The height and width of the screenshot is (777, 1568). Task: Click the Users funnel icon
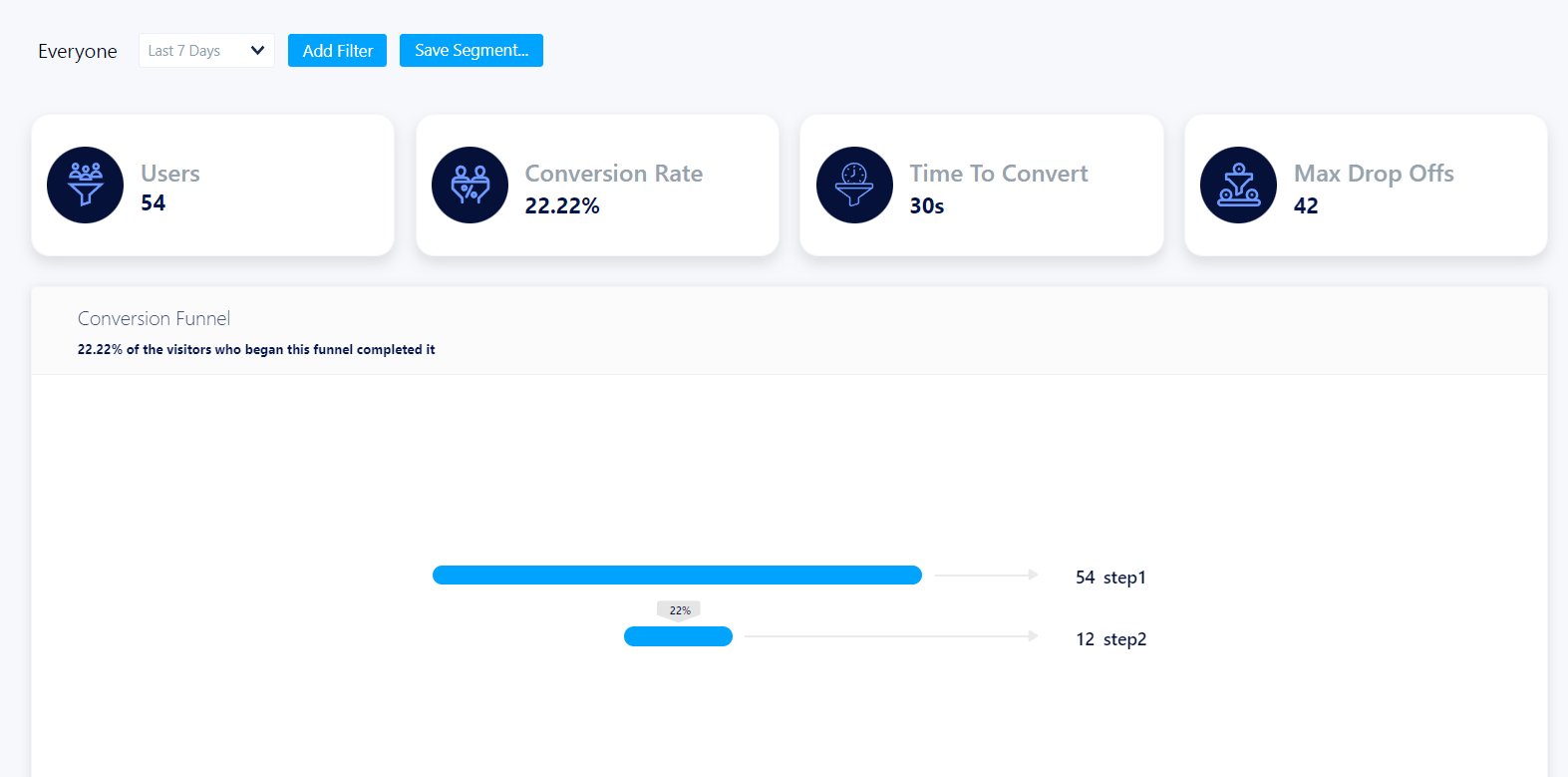pos(86,185)
